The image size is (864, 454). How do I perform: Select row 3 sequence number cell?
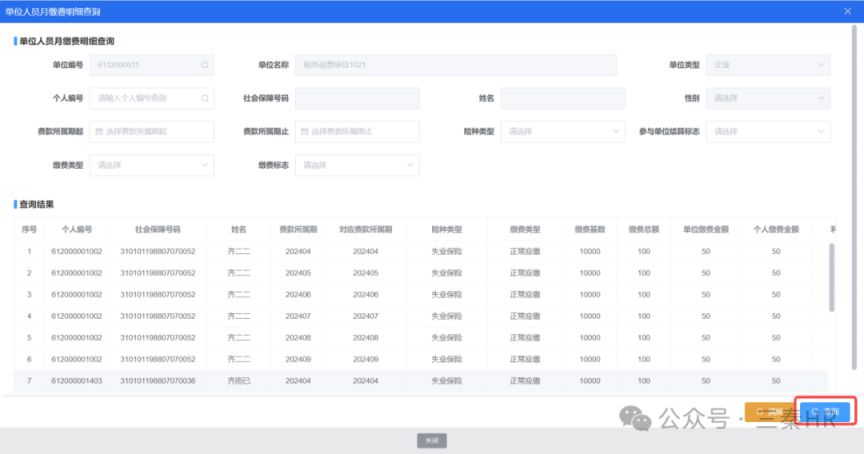point(29,294)
